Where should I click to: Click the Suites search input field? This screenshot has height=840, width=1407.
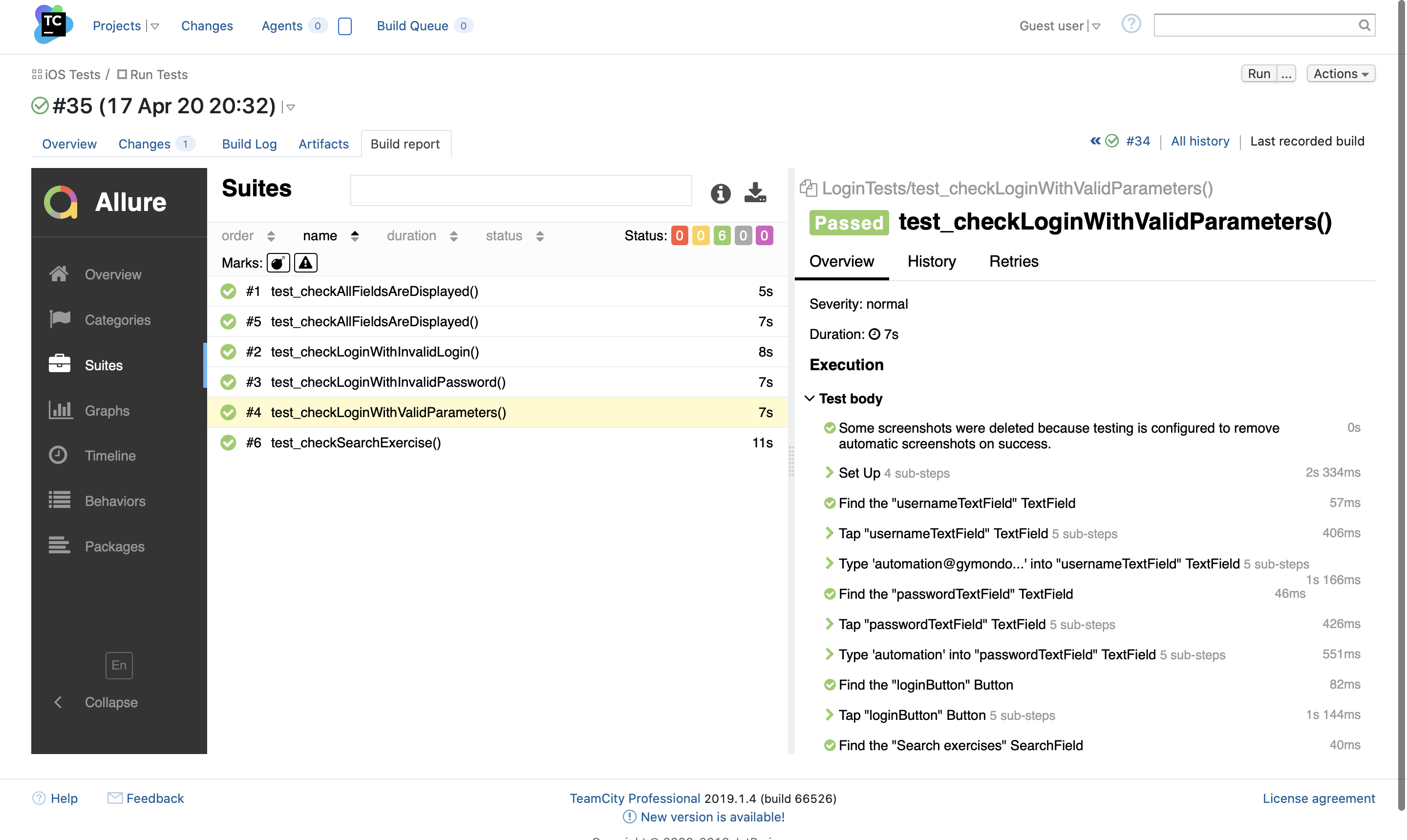coord(520,191)
